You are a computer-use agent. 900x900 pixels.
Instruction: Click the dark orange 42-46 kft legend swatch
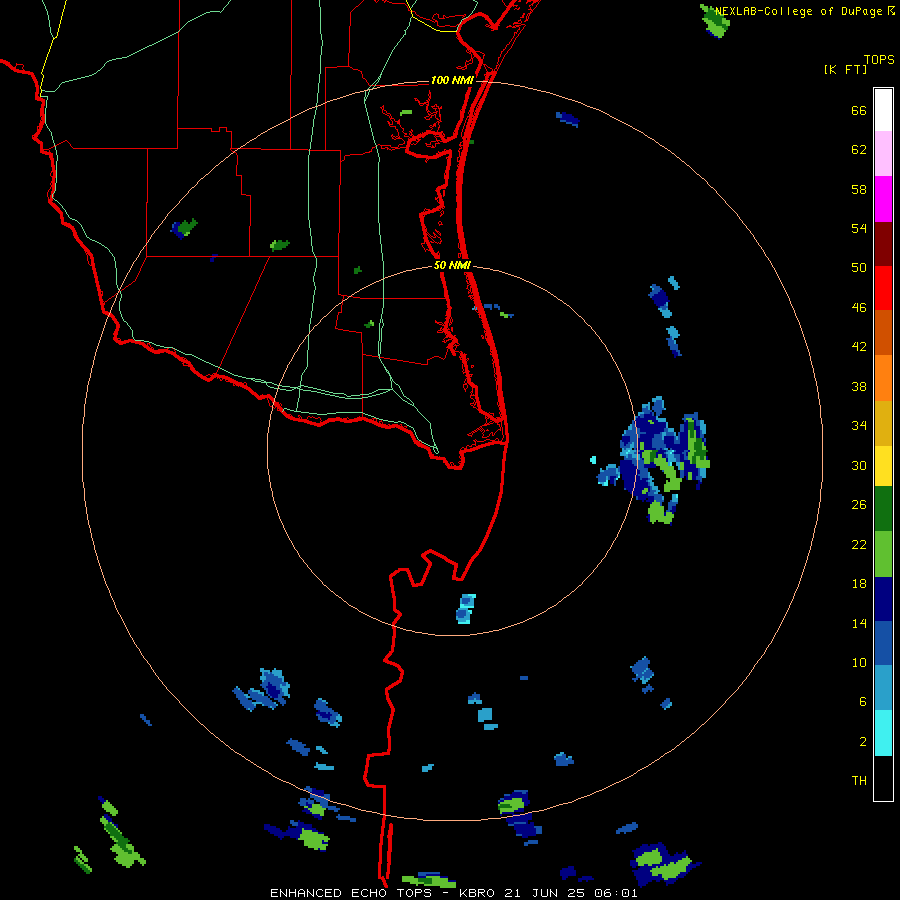pyautogui.click(x=883, y=332)
